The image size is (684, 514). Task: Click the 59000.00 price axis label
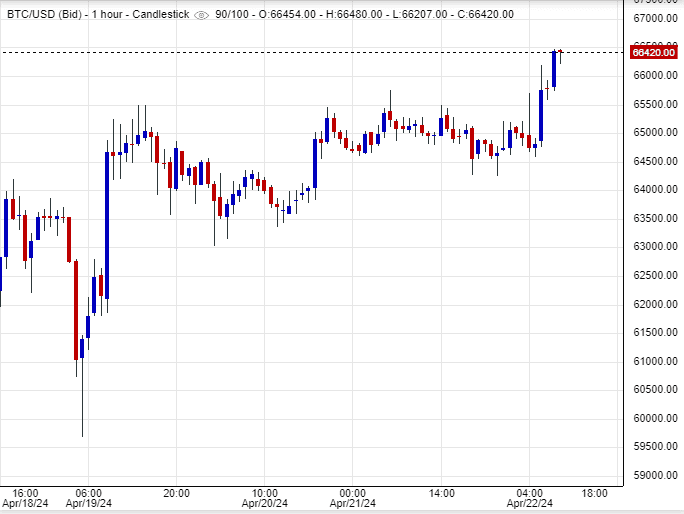(657, 475)
